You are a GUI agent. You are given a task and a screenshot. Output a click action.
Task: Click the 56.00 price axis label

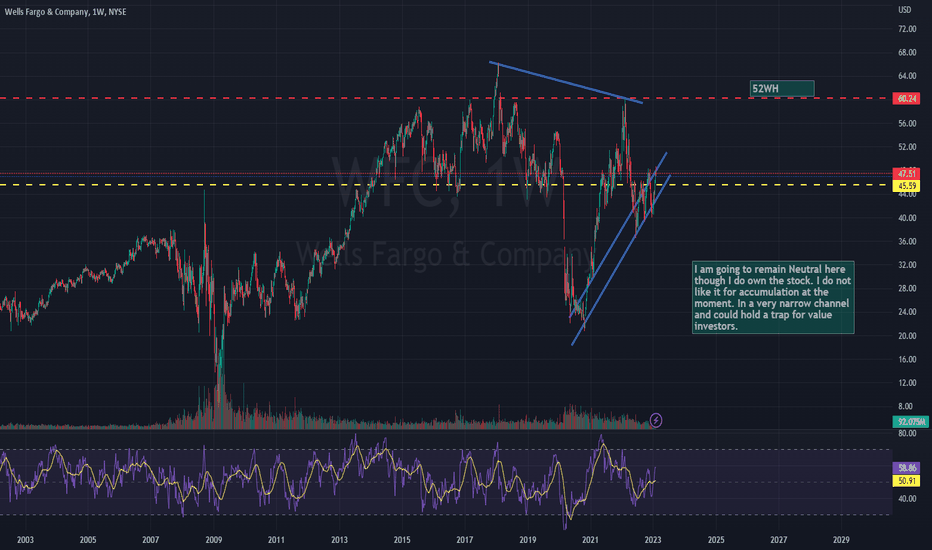(907, 123)
